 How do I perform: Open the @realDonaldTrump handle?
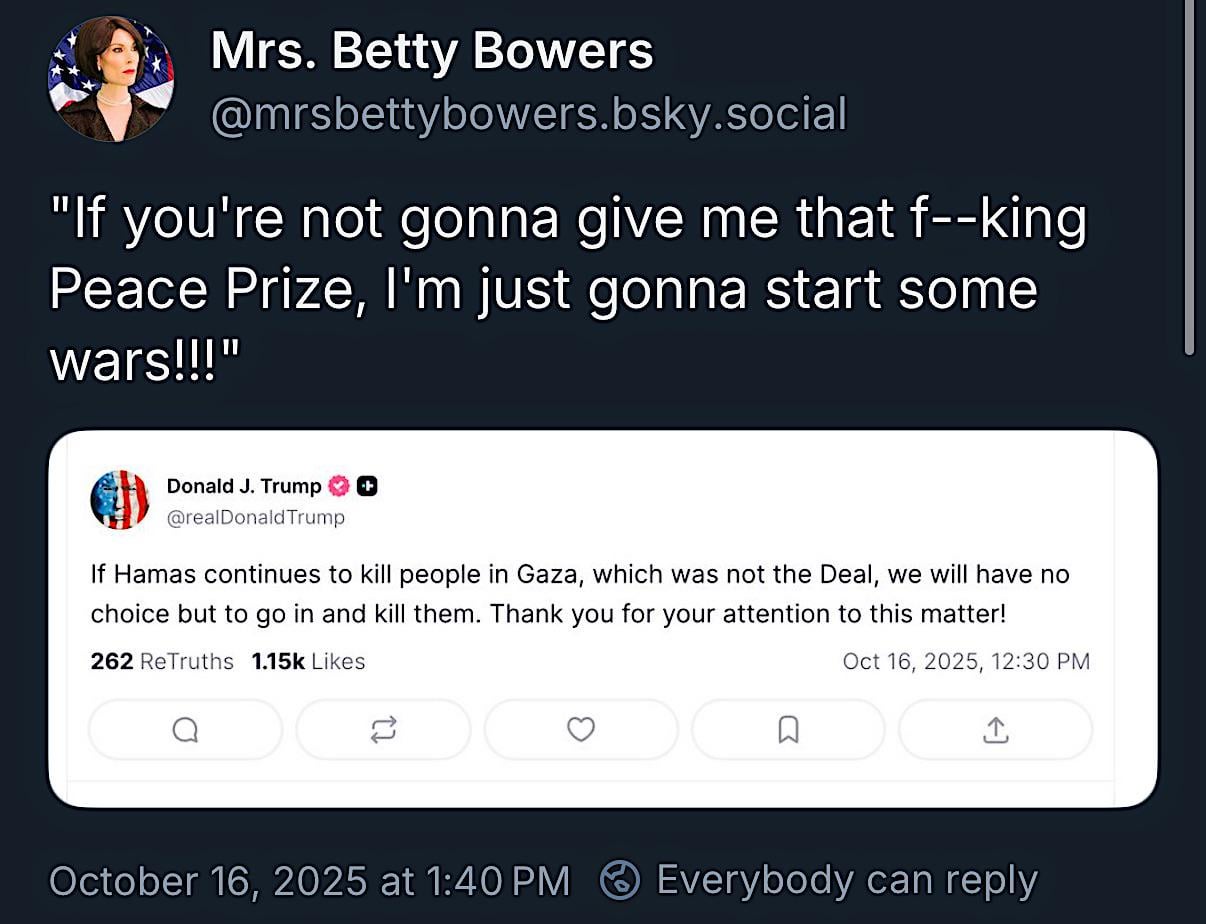tap(255, 517)
